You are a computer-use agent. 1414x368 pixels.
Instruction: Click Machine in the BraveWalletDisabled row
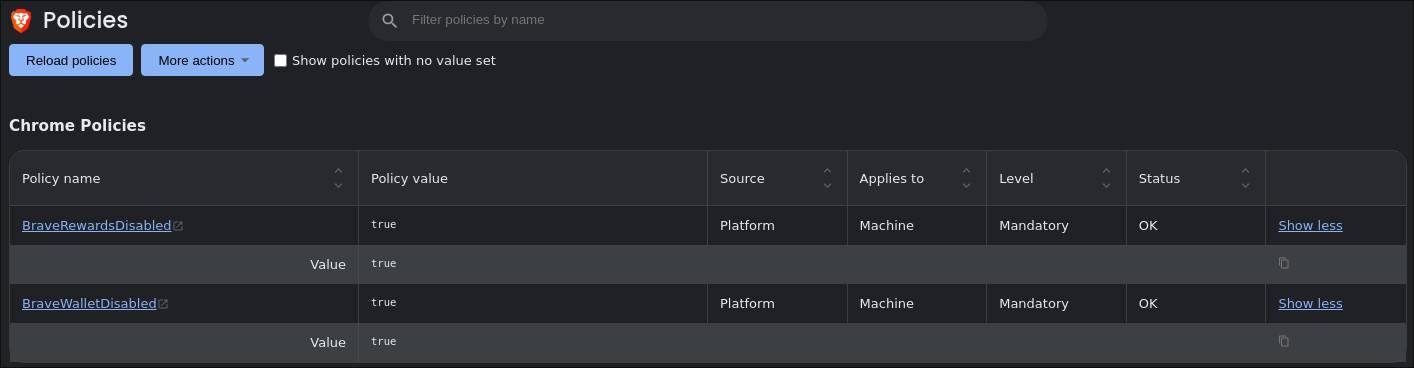coord(886,304)
